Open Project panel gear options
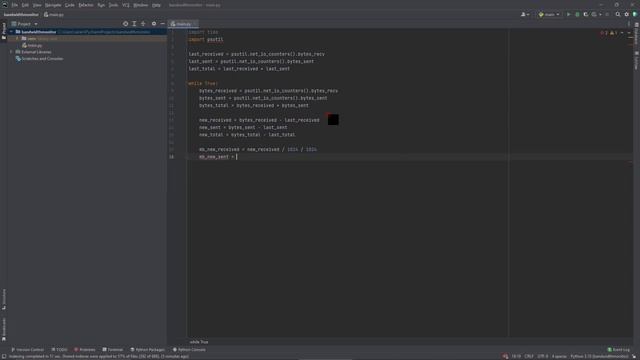The width and height of the screenshot is (640, 360). (x=154, y=24)
